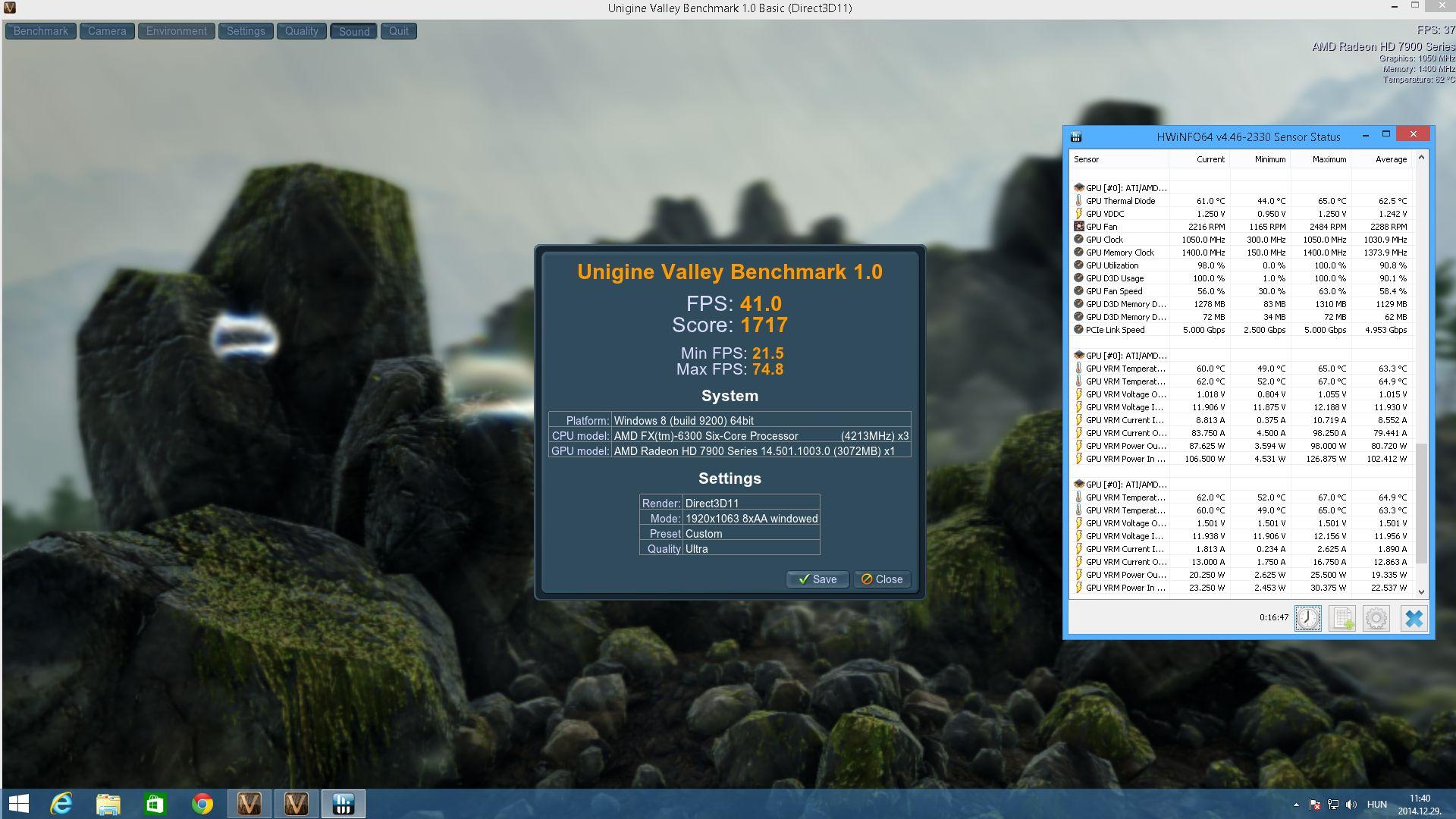Open the Benchmark menu button
This screenshot has height=819, width=1456.
(x=41, y=31)
